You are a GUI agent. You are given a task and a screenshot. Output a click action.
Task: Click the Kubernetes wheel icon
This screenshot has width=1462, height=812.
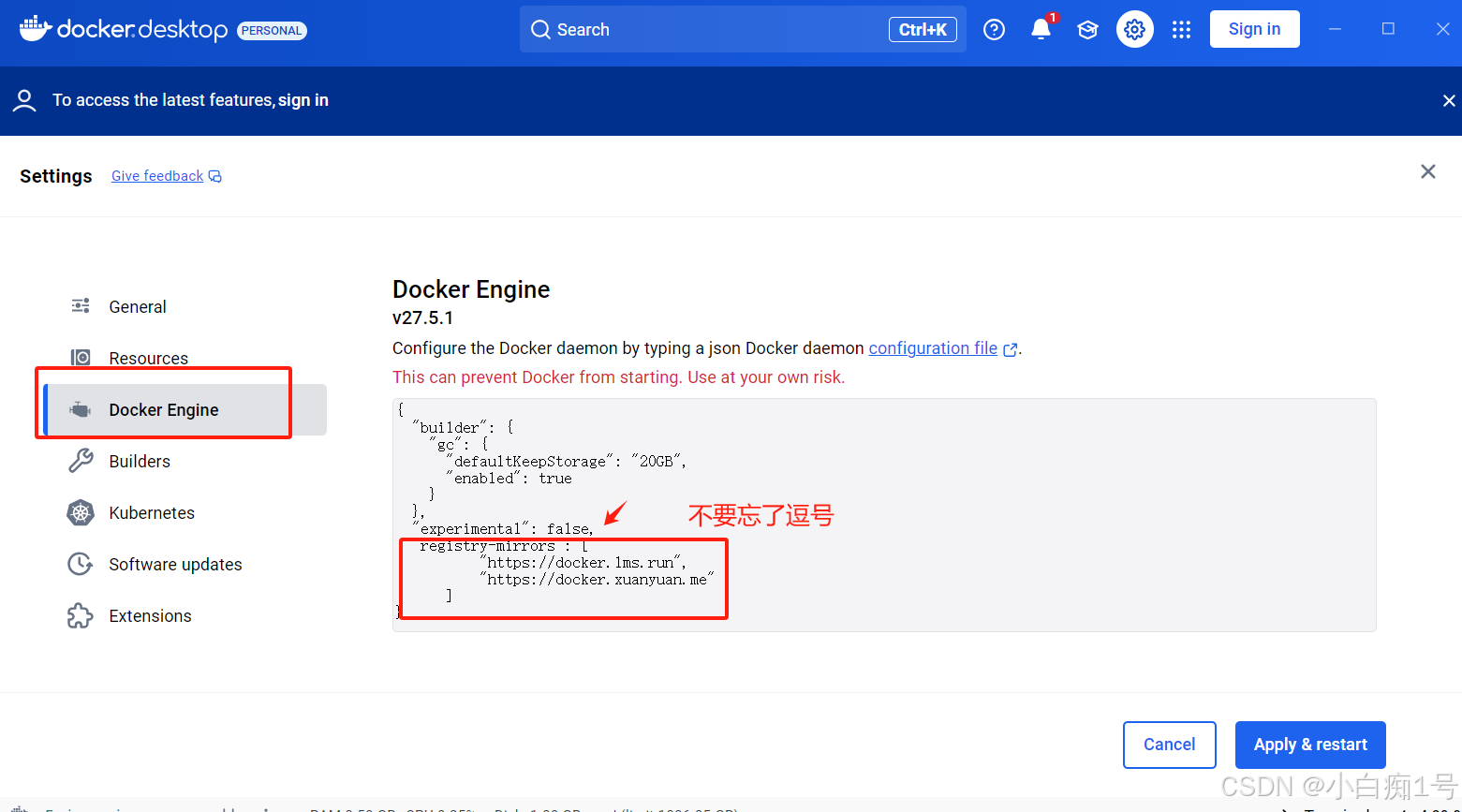(81, 512)
